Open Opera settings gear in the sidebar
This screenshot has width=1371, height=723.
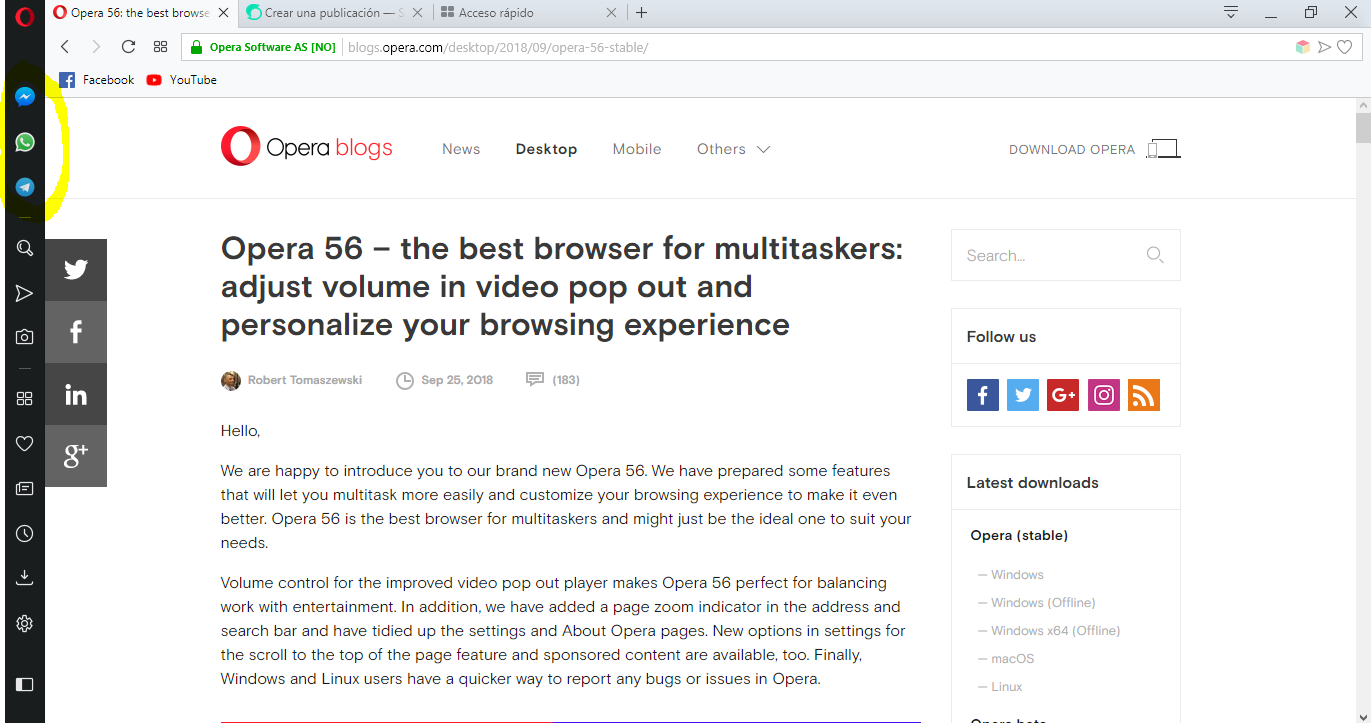point(25,624)
